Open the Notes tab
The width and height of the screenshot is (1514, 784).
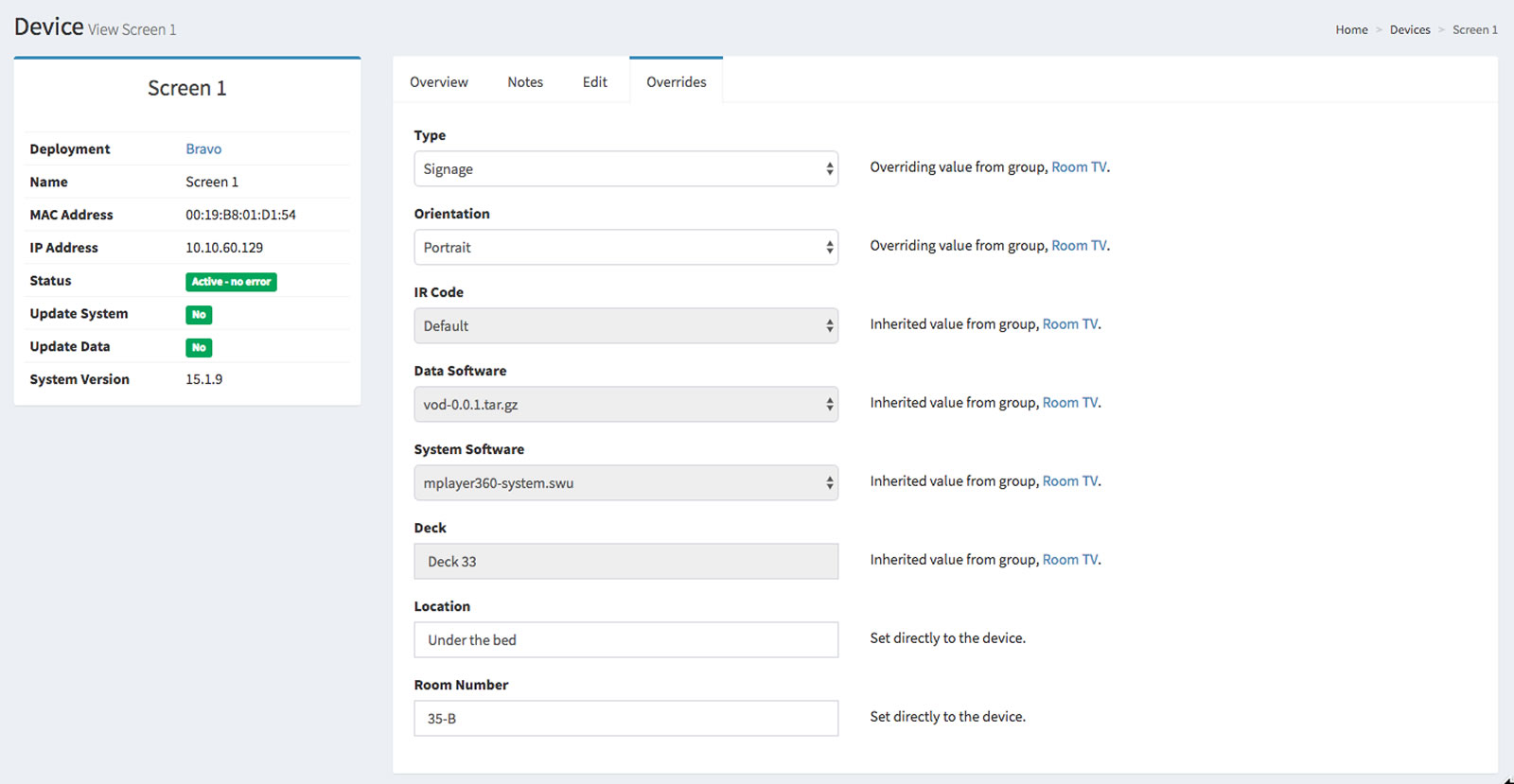coord(525,82)
